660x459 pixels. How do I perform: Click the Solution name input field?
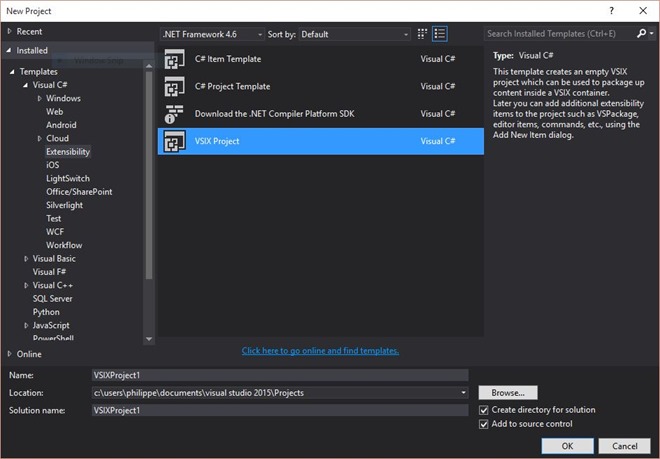[x=280, y=410]
